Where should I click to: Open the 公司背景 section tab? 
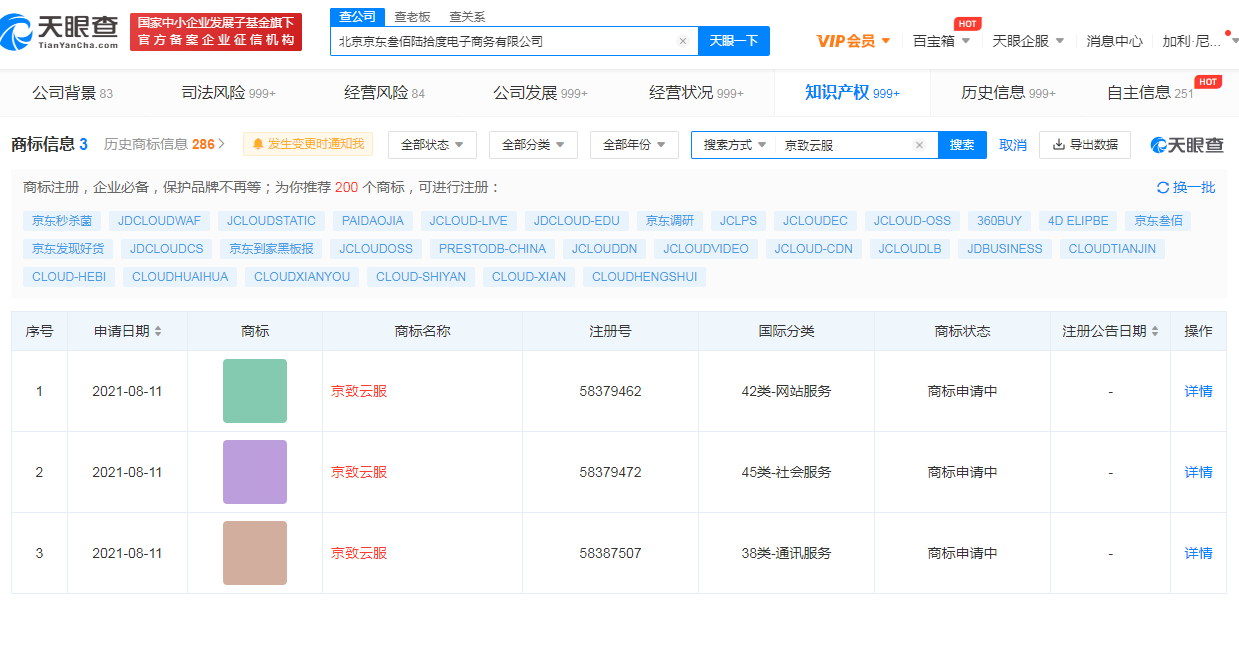click(x=72, y=93)
